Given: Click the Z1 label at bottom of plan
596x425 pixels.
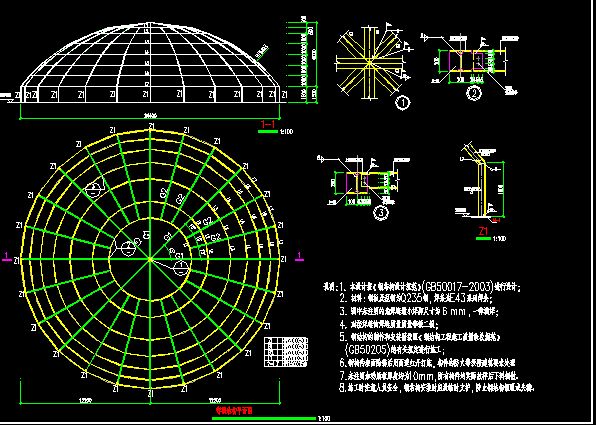Looking at the screenshot, I should tap(151, 393).
